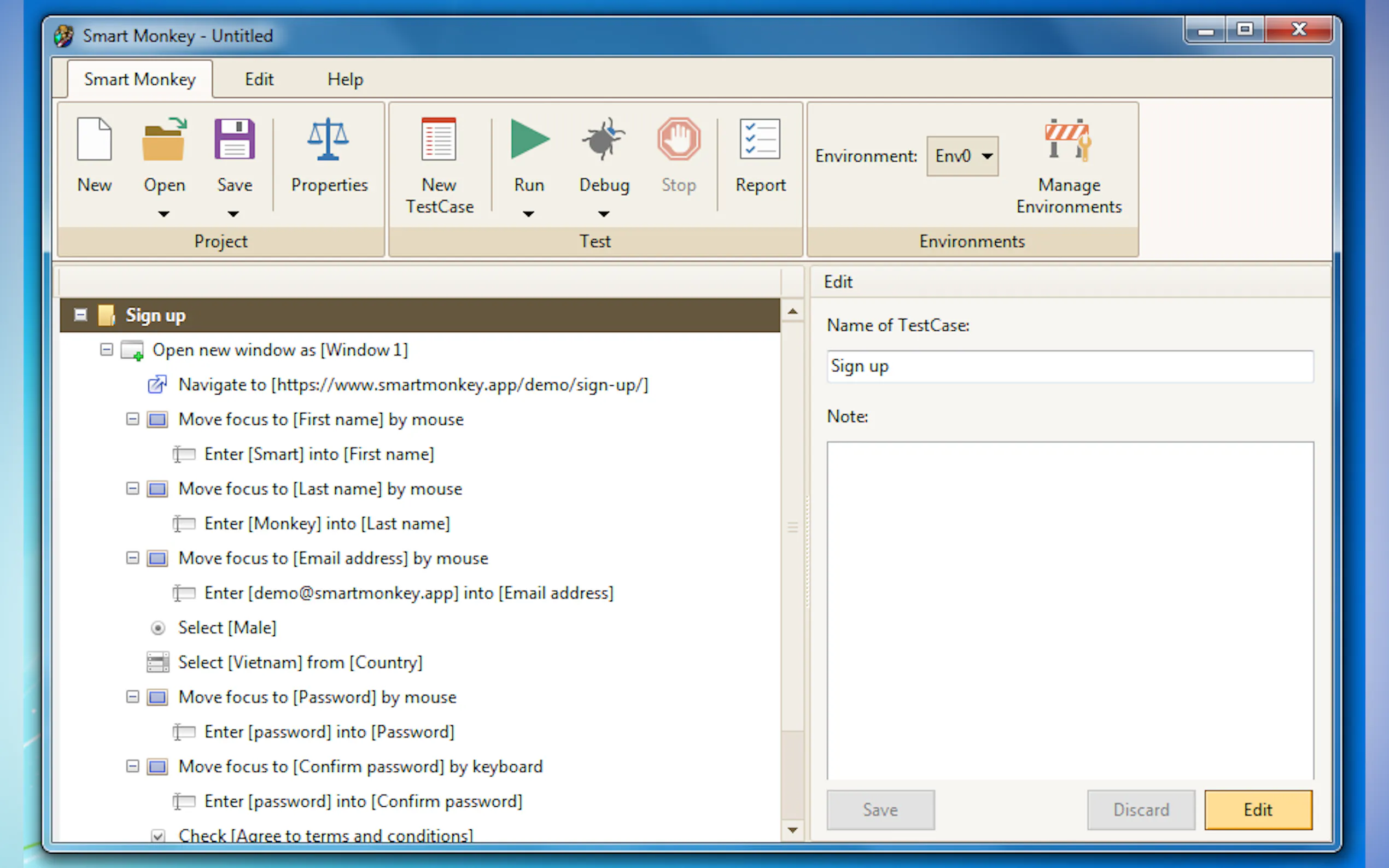Click the Discard button

point(1140,810)
